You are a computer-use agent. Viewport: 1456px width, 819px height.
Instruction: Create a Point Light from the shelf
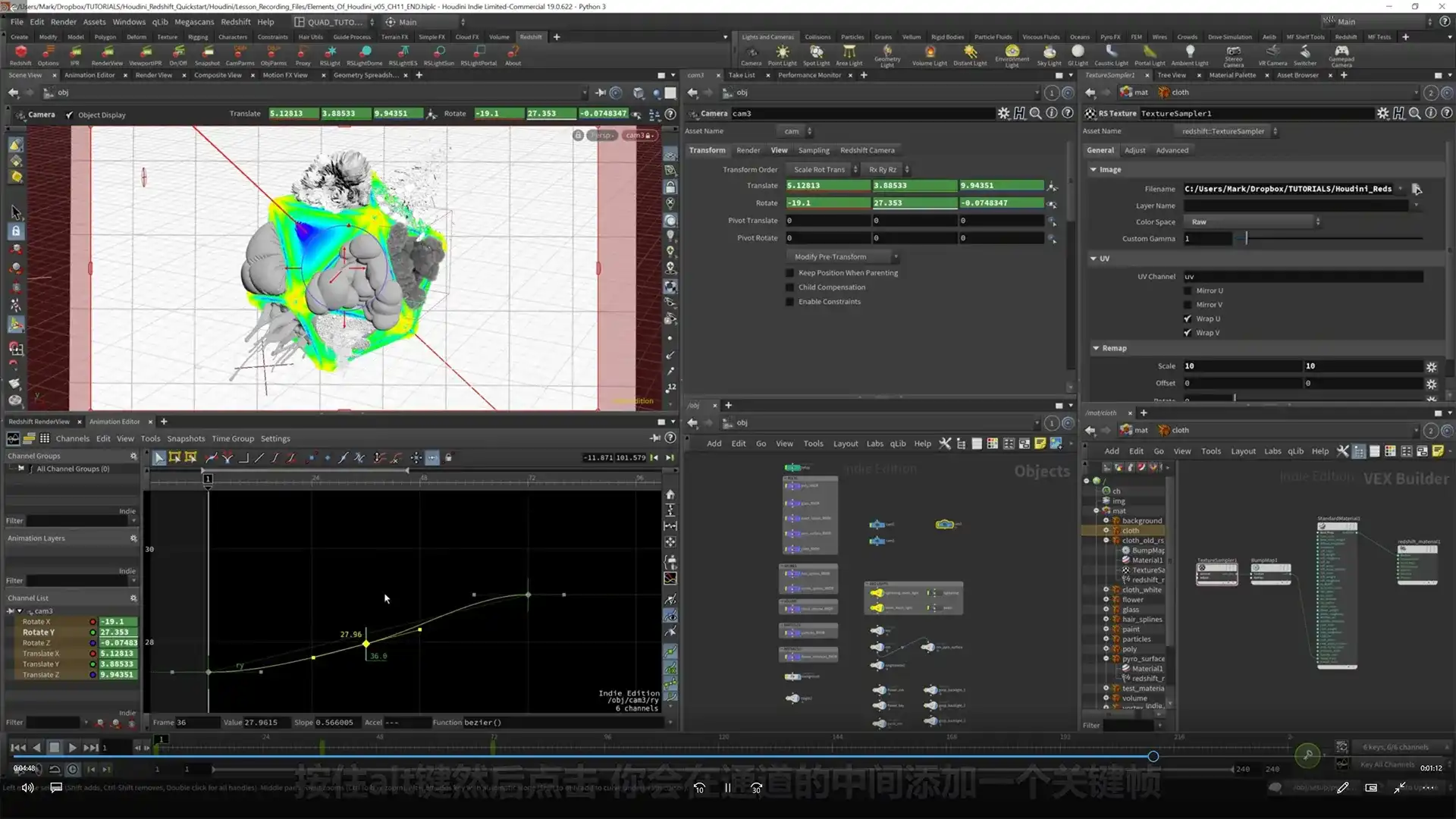782,54
